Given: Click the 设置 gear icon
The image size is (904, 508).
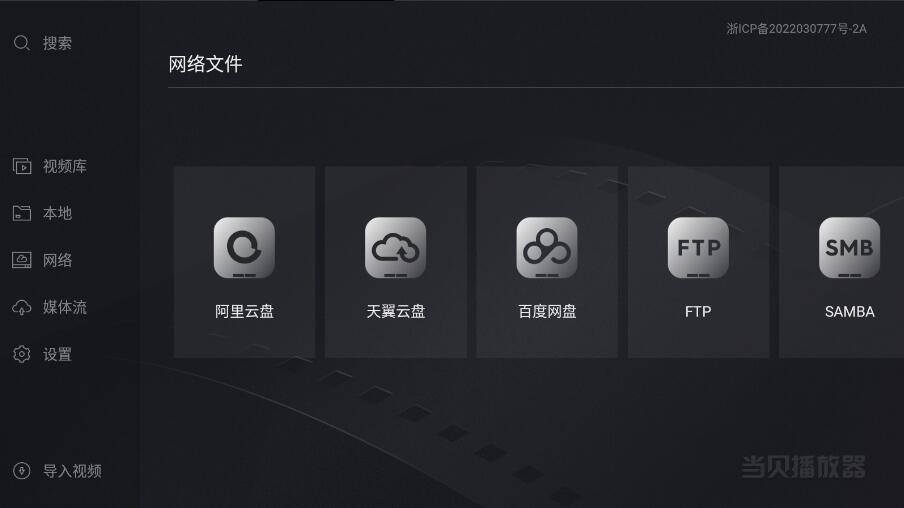Looking at the screenshot, I should [22, 354].
